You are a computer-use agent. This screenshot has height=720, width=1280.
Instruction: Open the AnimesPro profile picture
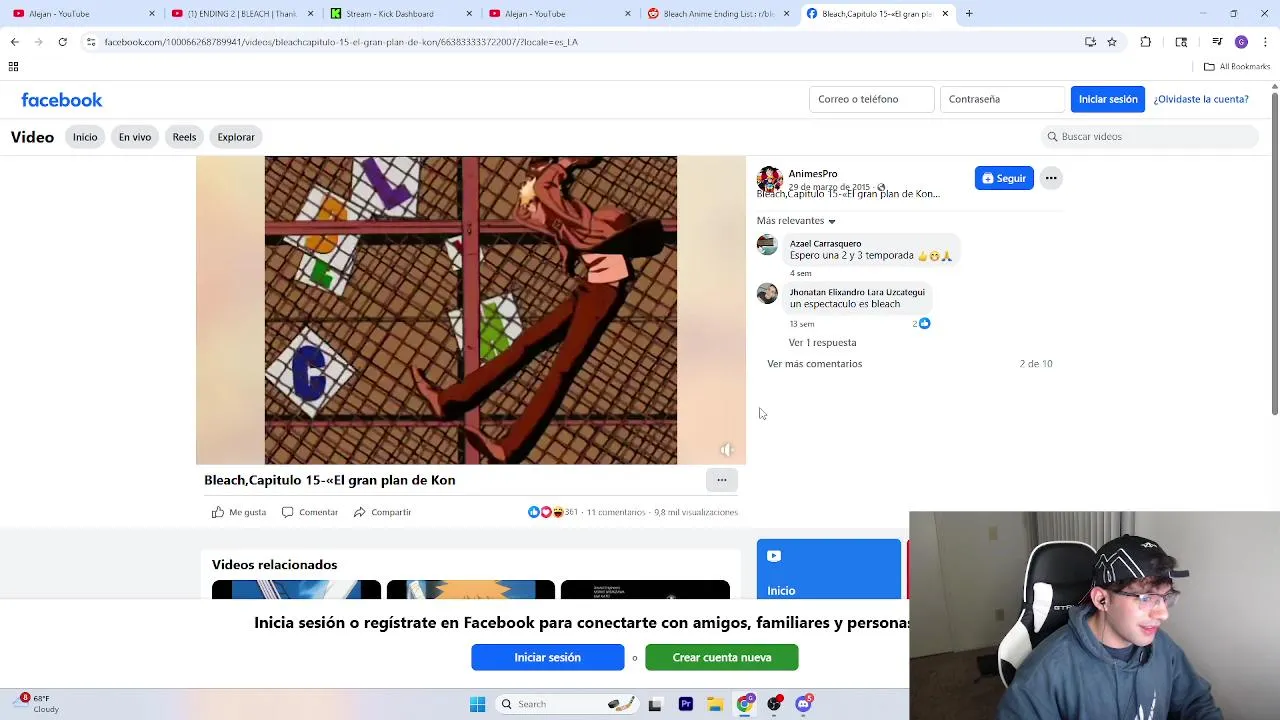[x=769, y=179]
